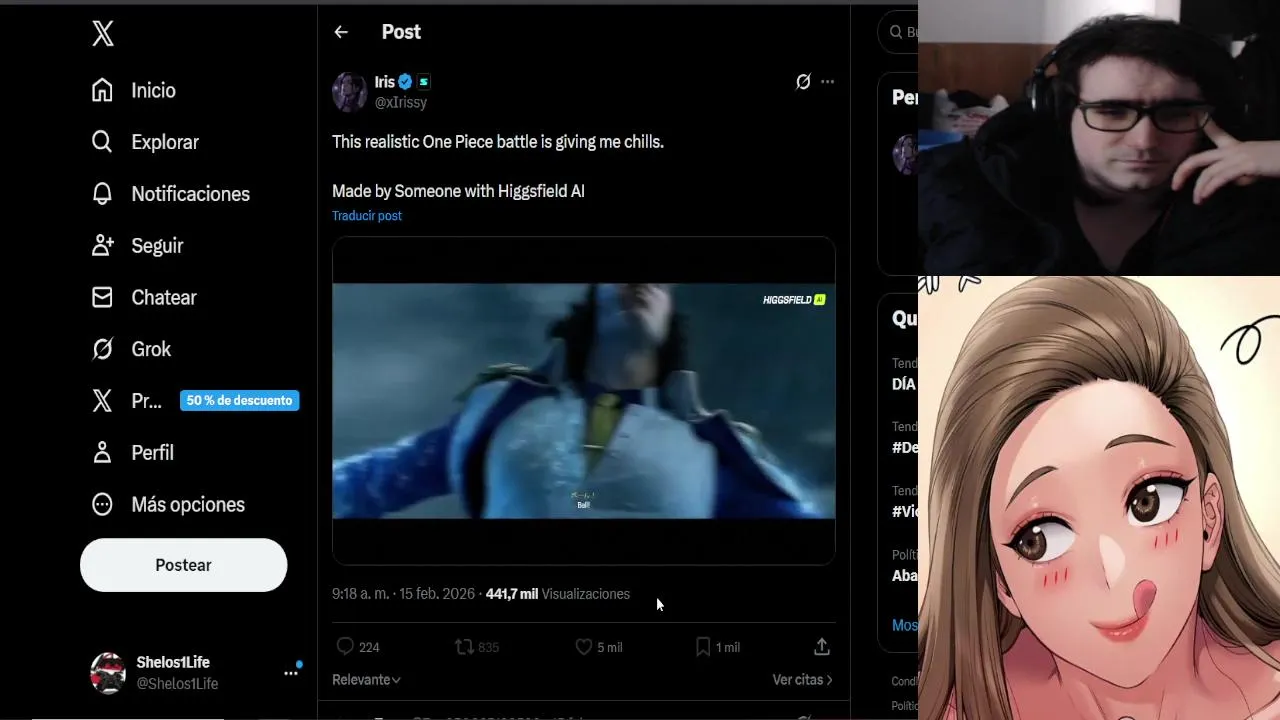
Task: Open the @xIrissy handle link
Action: (x=401, y=102)
